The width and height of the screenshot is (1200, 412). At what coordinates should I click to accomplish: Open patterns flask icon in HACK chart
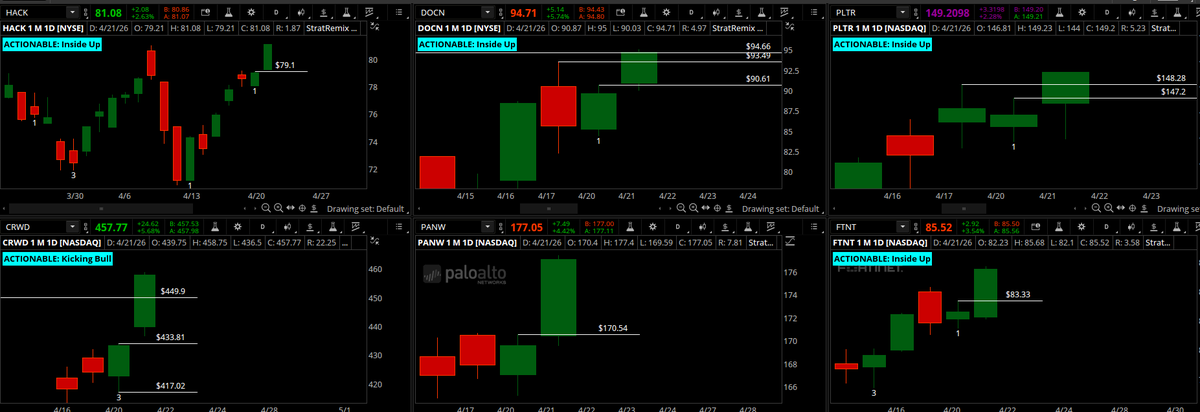point(345,12)
